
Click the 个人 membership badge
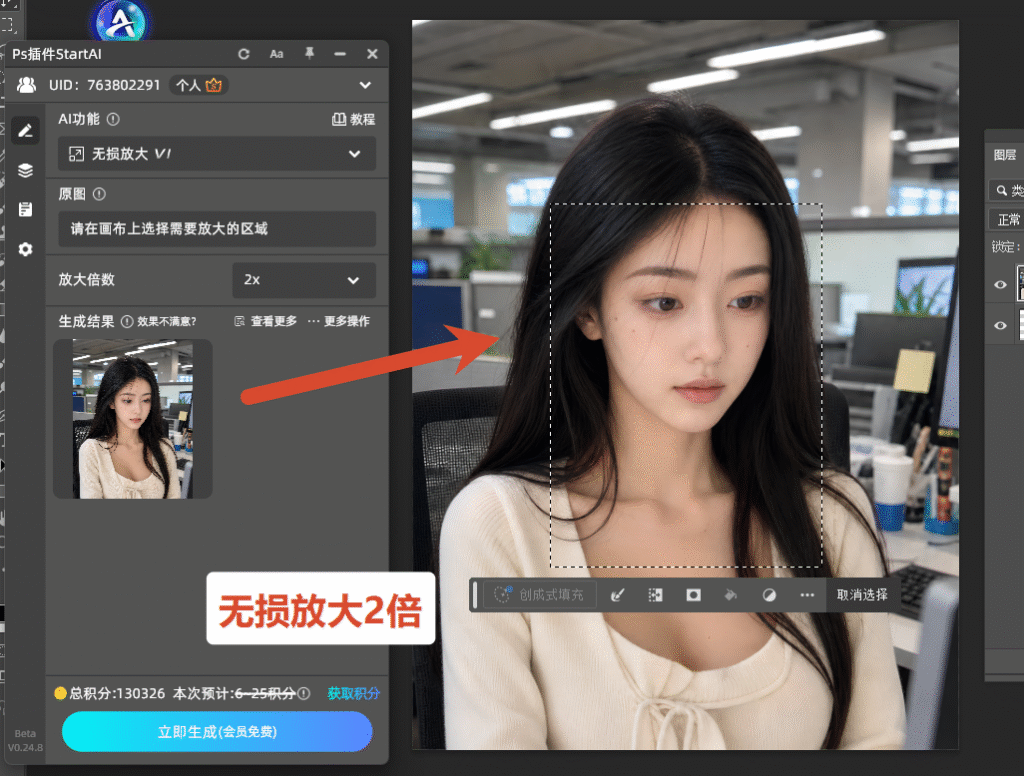(x=199, y=85)
